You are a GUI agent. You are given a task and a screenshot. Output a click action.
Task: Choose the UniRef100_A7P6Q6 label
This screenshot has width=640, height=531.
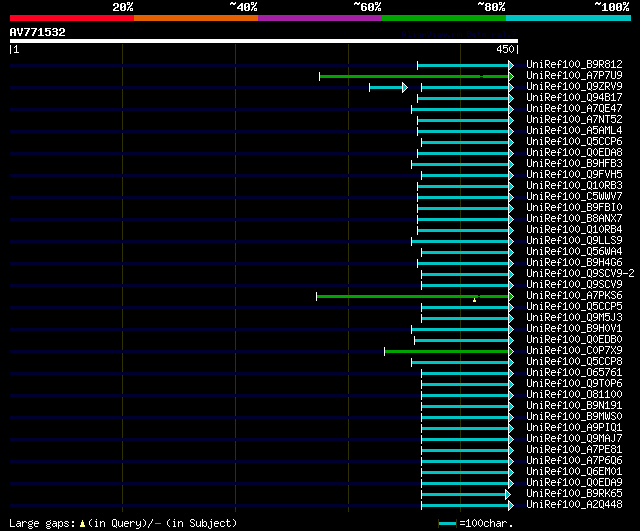click(574, 461)
